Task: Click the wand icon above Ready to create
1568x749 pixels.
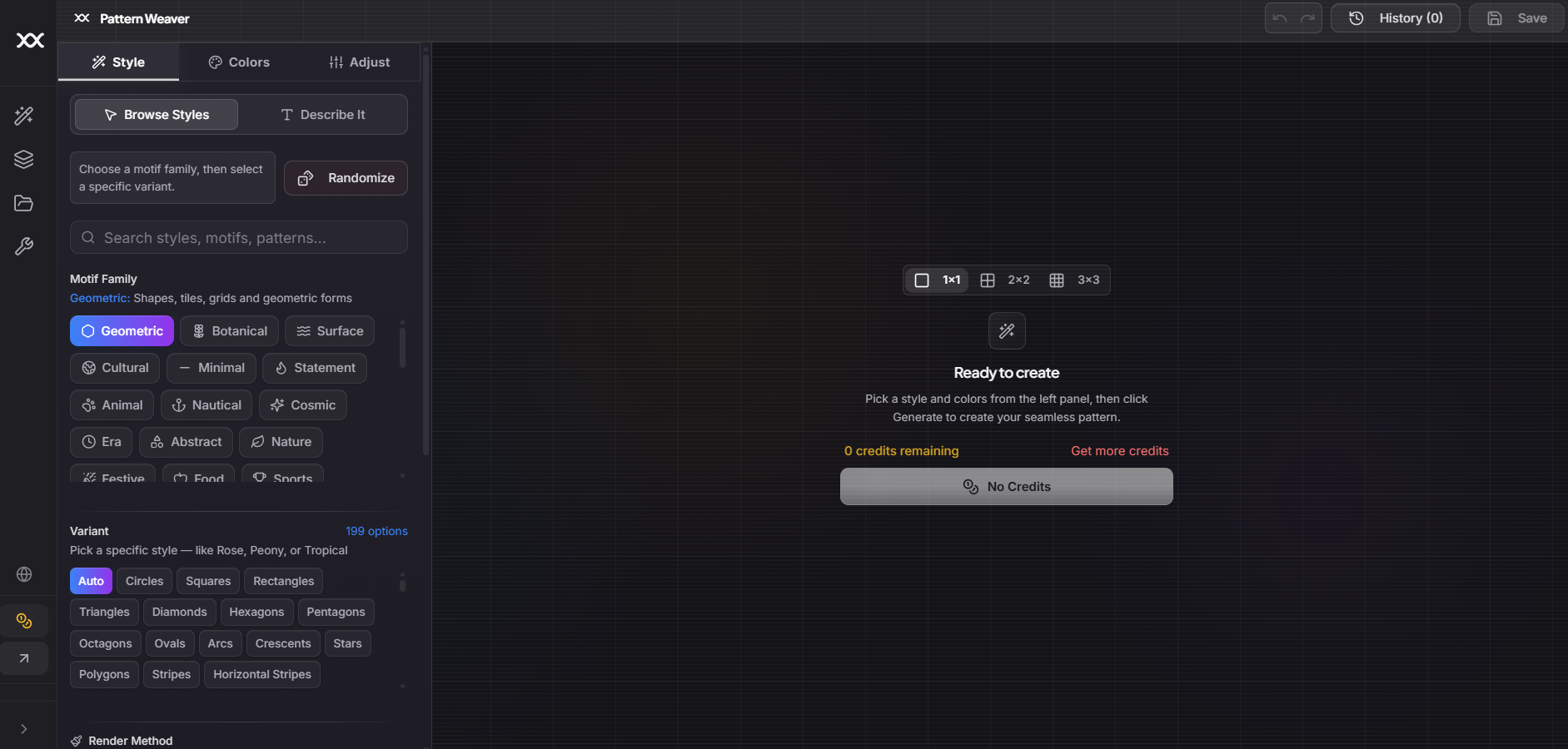Action: click(x=1007, y=331)
